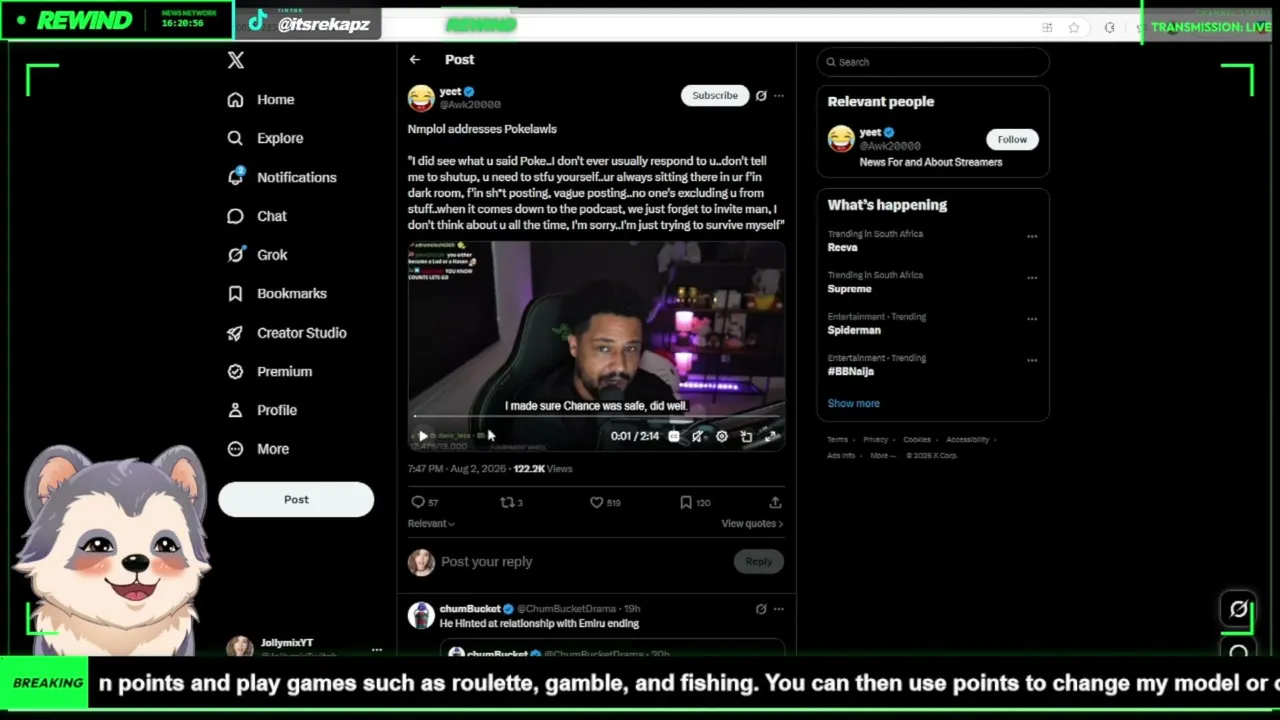Click Show more under What's happening
Image resolution: width=1280 pixels, height=720 pixels.
853,403
